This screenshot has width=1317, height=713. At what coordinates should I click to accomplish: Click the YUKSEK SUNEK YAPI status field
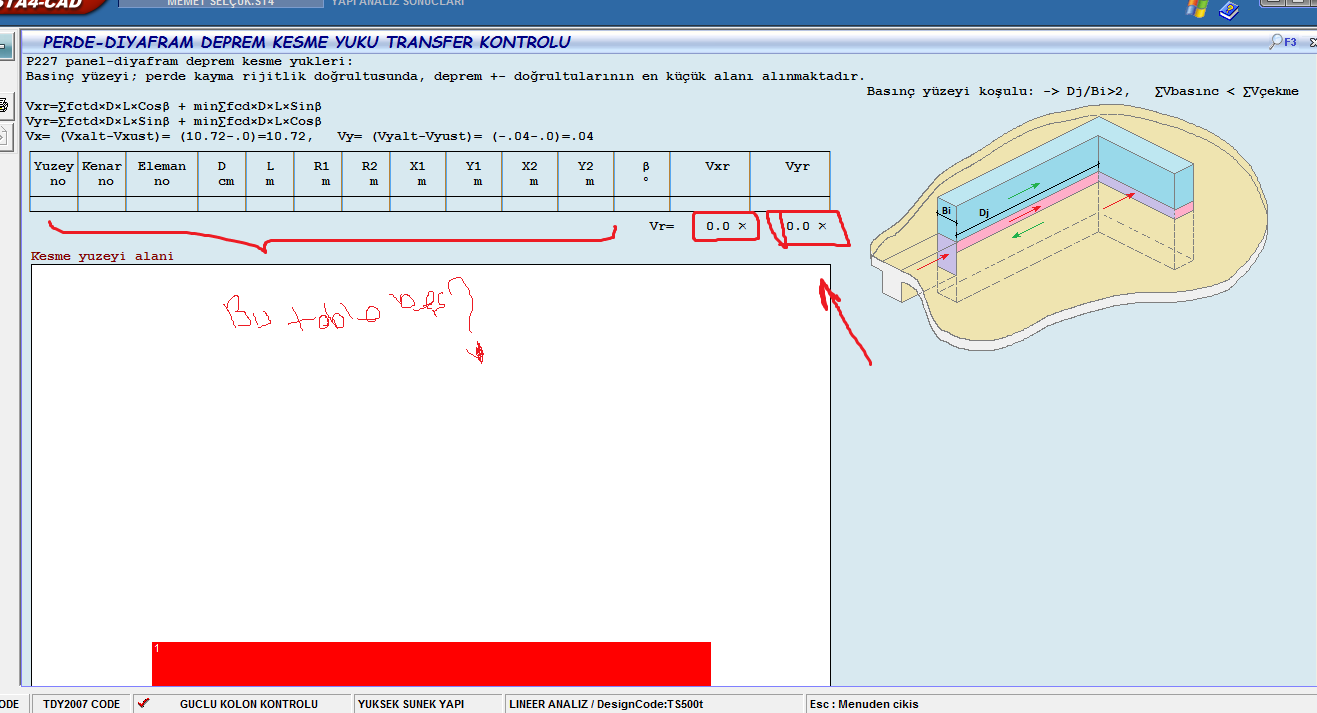[410, 704]
